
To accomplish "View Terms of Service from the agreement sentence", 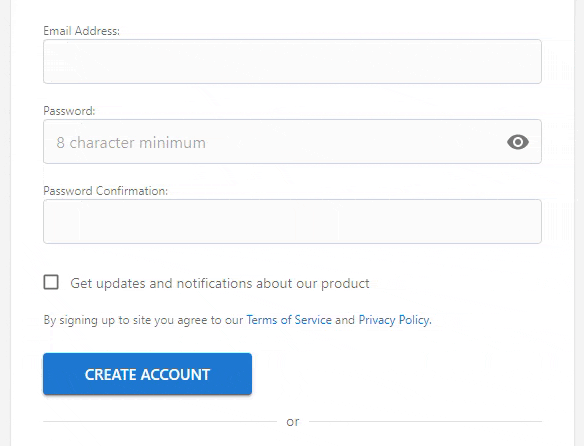I will coord(289,320).
